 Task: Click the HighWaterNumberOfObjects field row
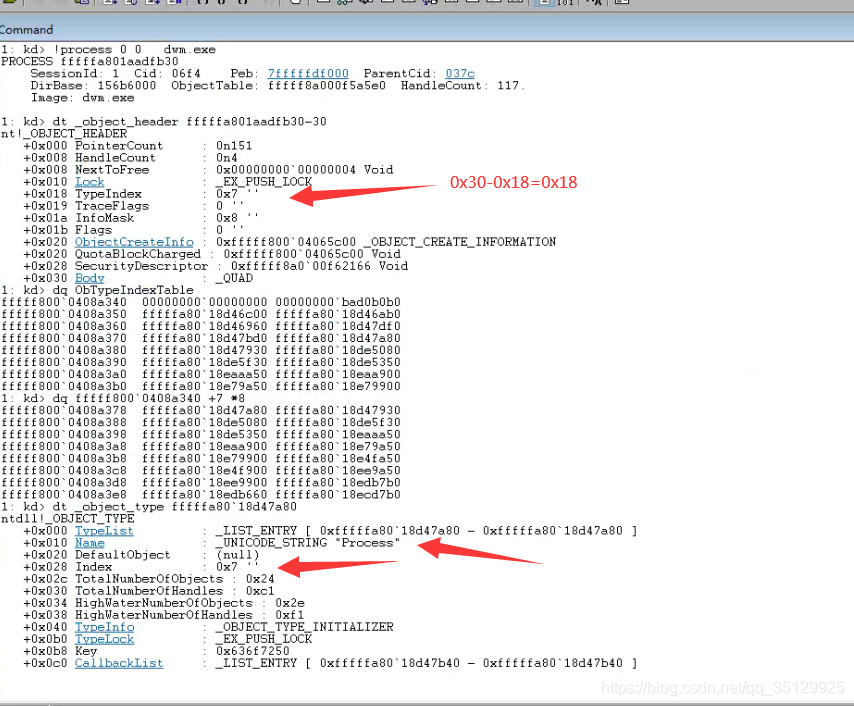point(163,603)
